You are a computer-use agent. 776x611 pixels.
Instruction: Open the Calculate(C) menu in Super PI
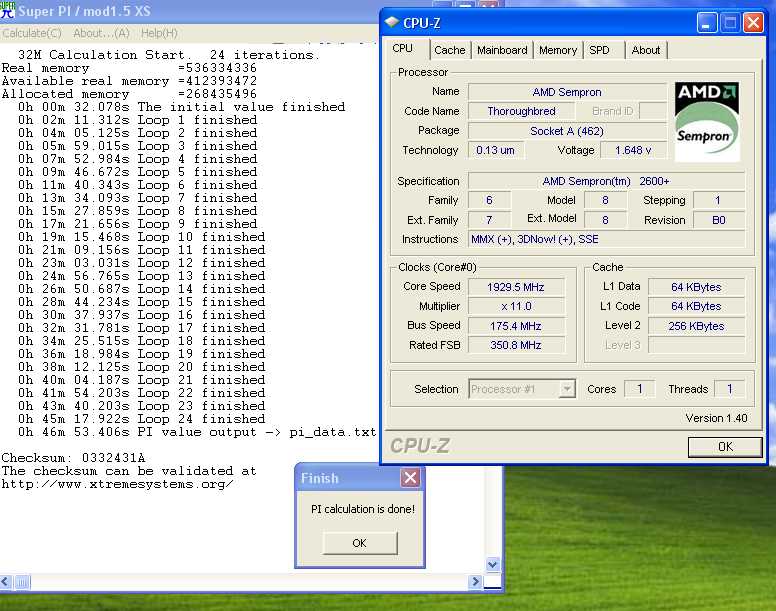[x=32, y=33]
